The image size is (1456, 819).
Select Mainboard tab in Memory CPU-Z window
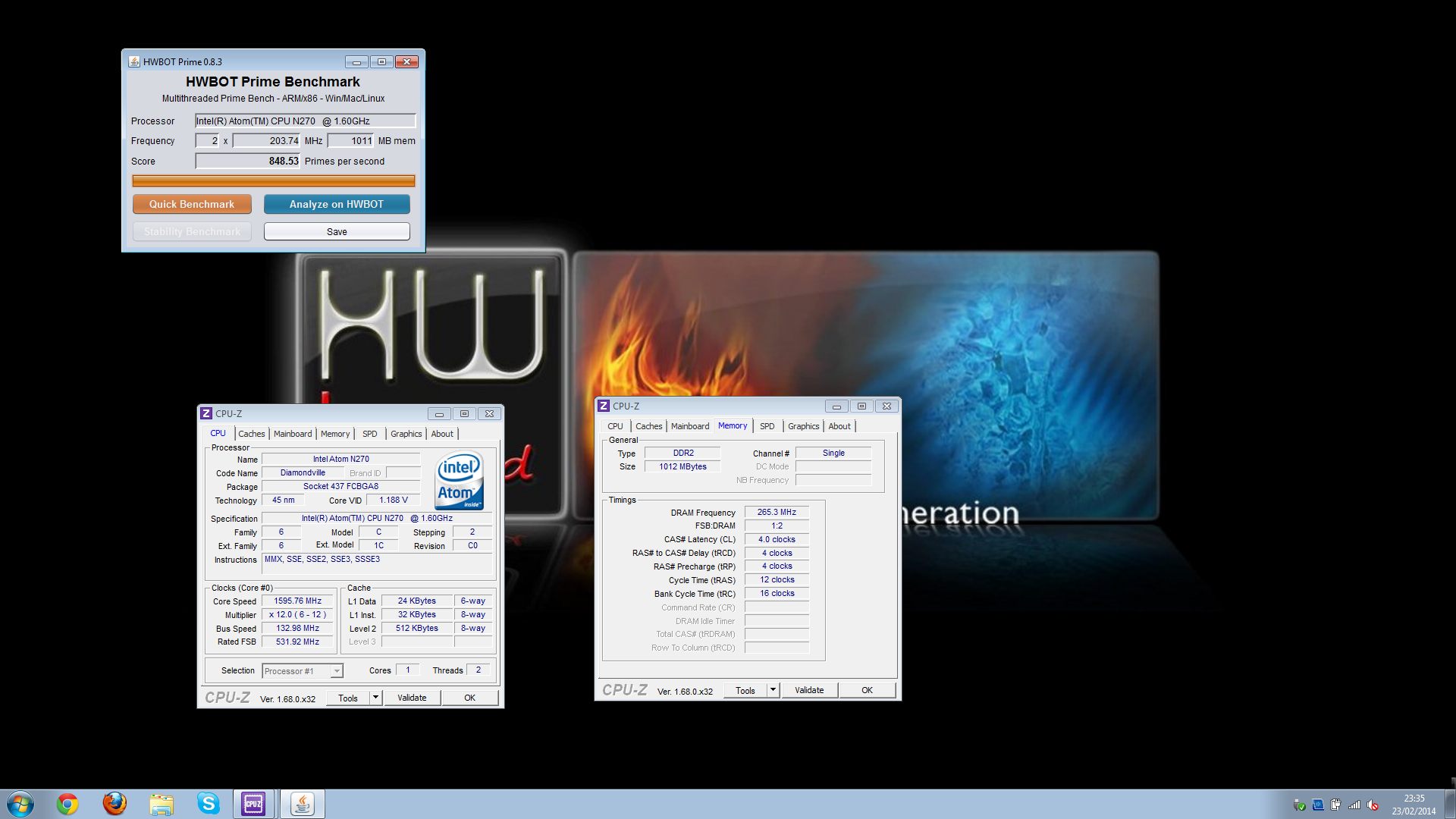[x=690, y=426]
